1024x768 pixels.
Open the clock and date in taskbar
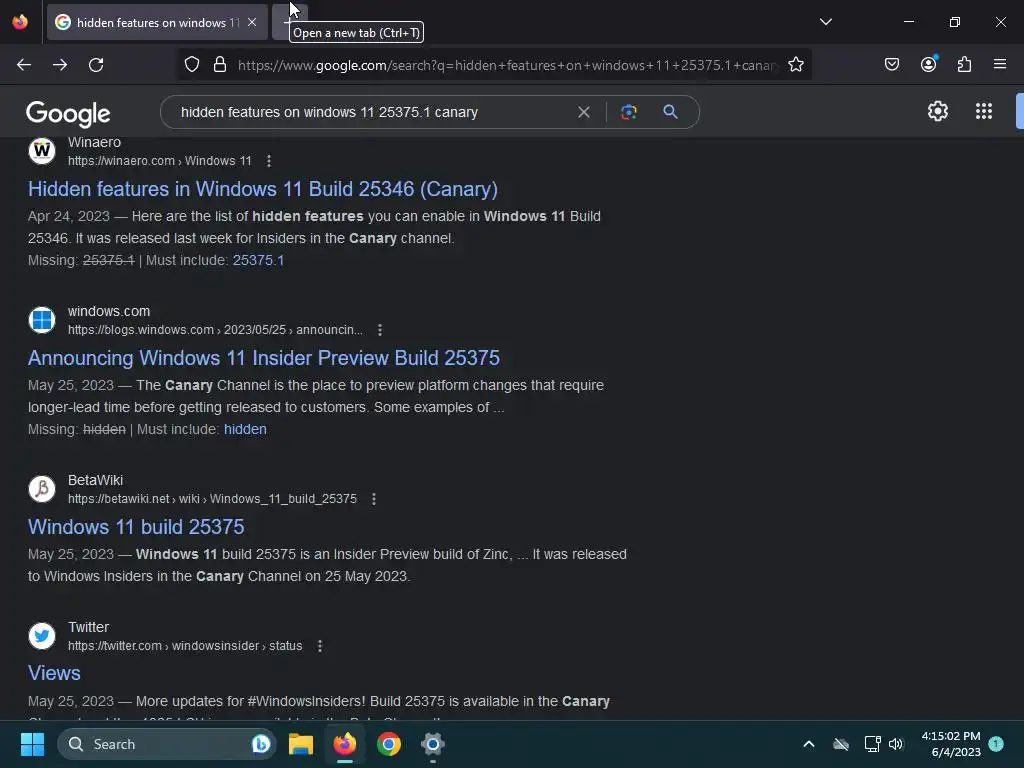(x=951, y=744)
